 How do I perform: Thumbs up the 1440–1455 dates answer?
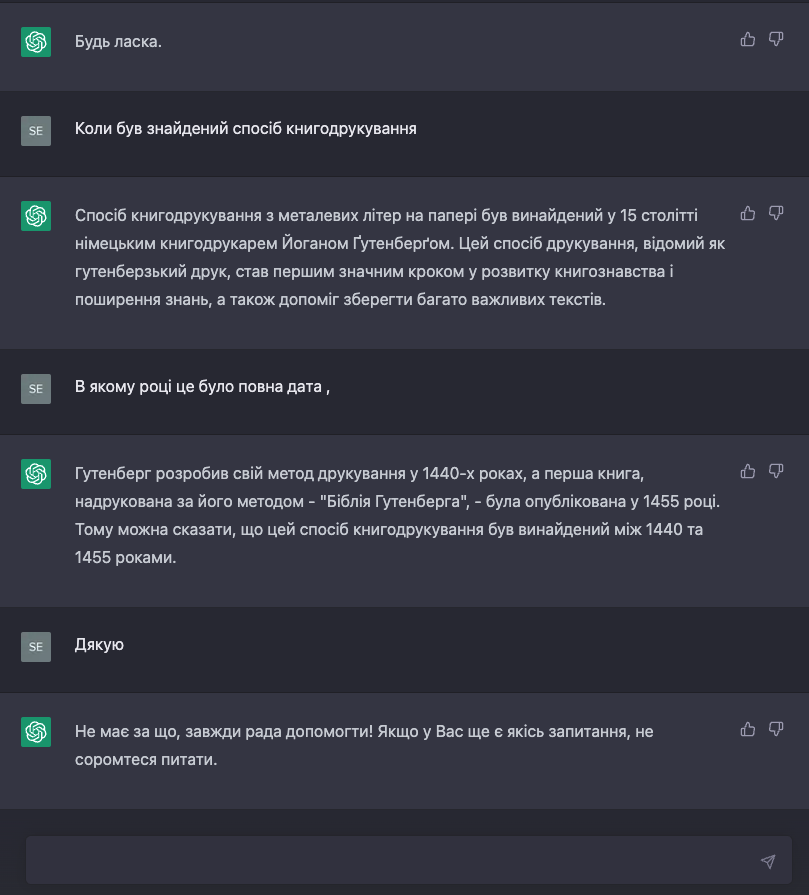pos(747,471)
